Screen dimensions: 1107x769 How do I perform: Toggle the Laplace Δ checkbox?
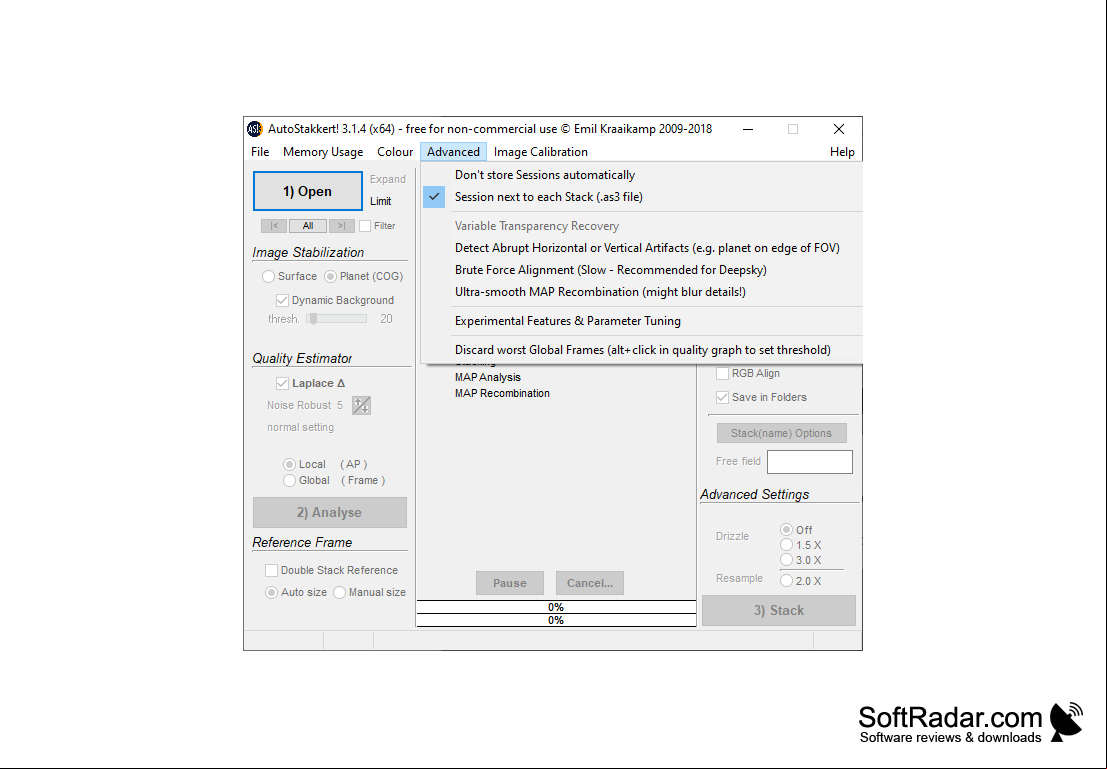coord(282,383)
